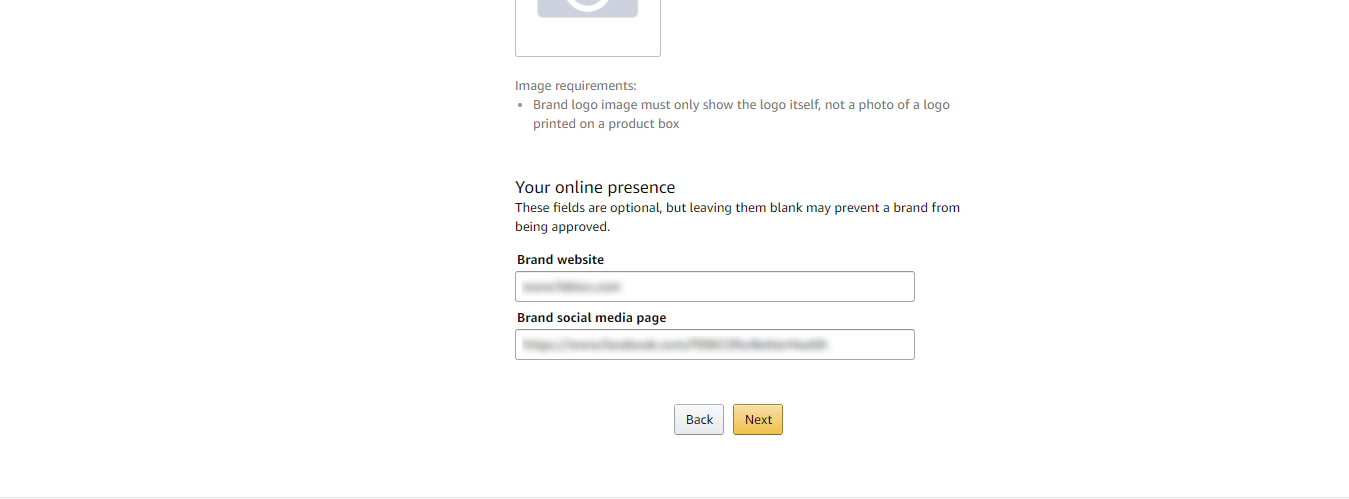
Task: Click the optional fields warning paragraph
Action: click(x=737, y=217)
